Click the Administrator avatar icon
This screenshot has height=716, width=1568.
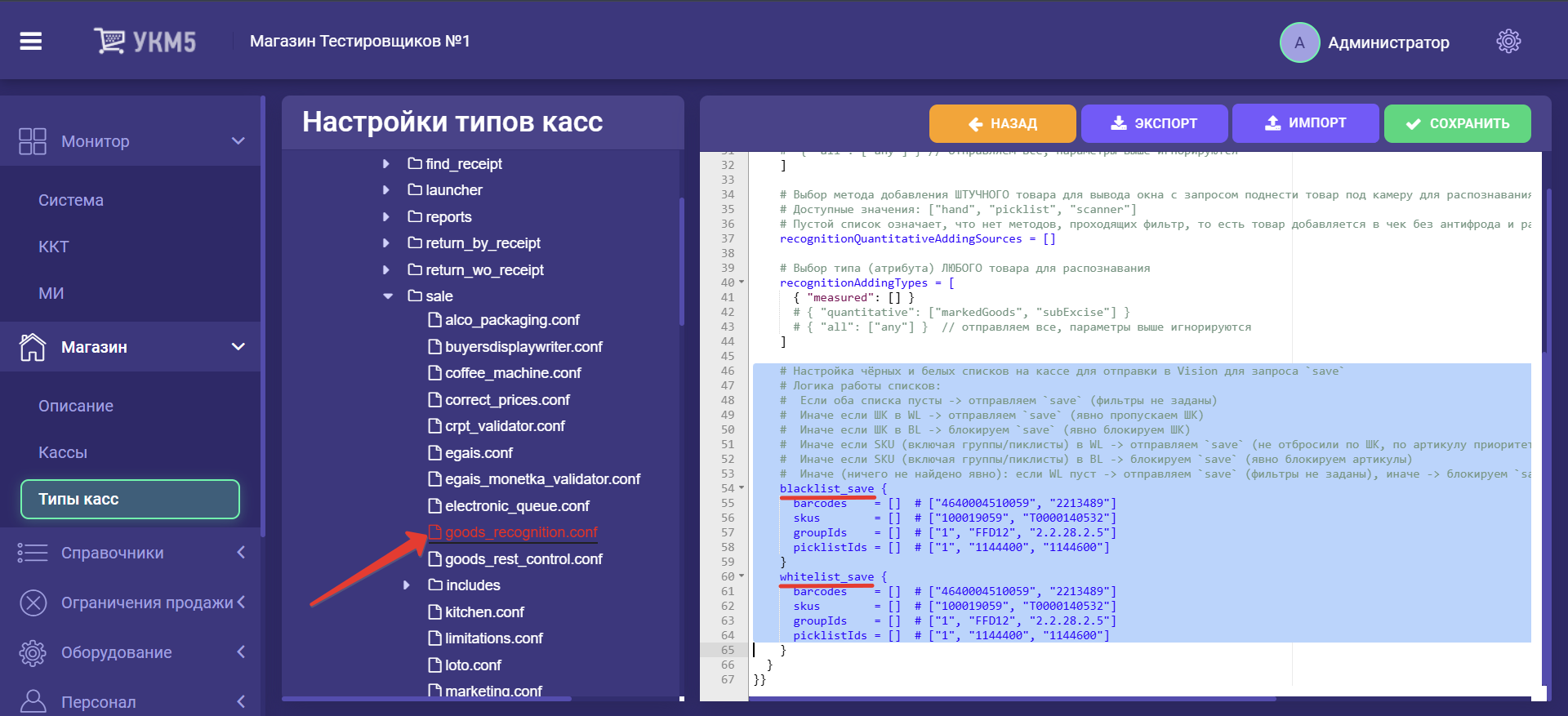tap(1298, 42)
